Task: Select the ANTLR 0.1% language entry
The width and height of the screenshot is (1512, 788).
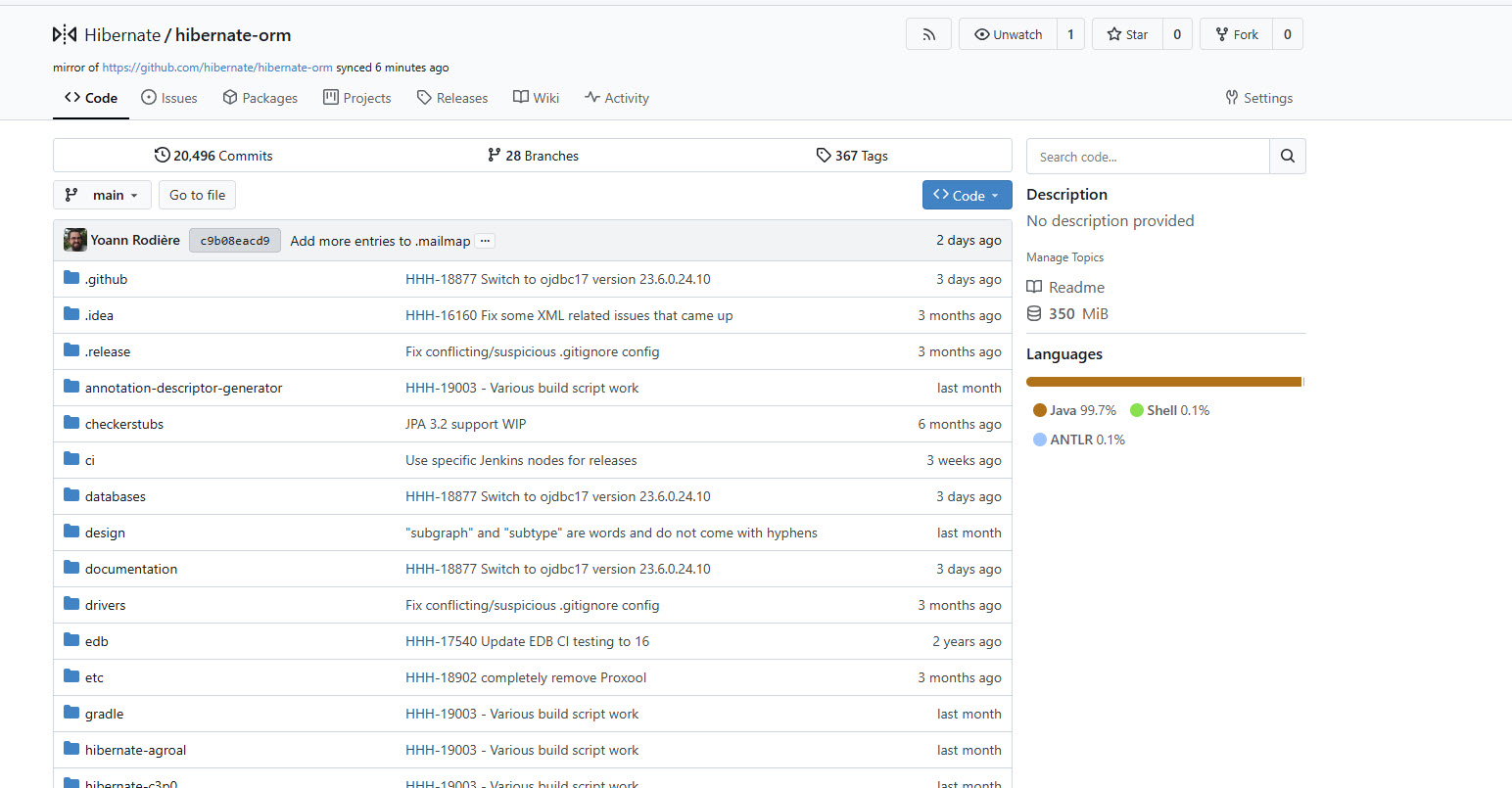Action: pos(1079,440)
